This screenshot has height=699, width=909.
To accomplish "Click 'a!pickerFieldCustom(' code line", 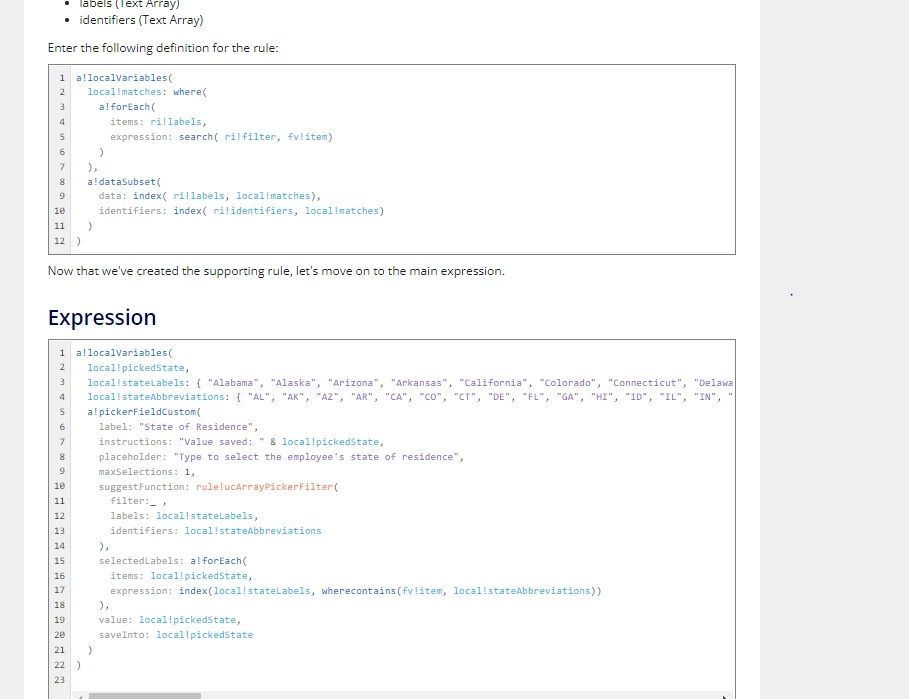I will point(144,412).
